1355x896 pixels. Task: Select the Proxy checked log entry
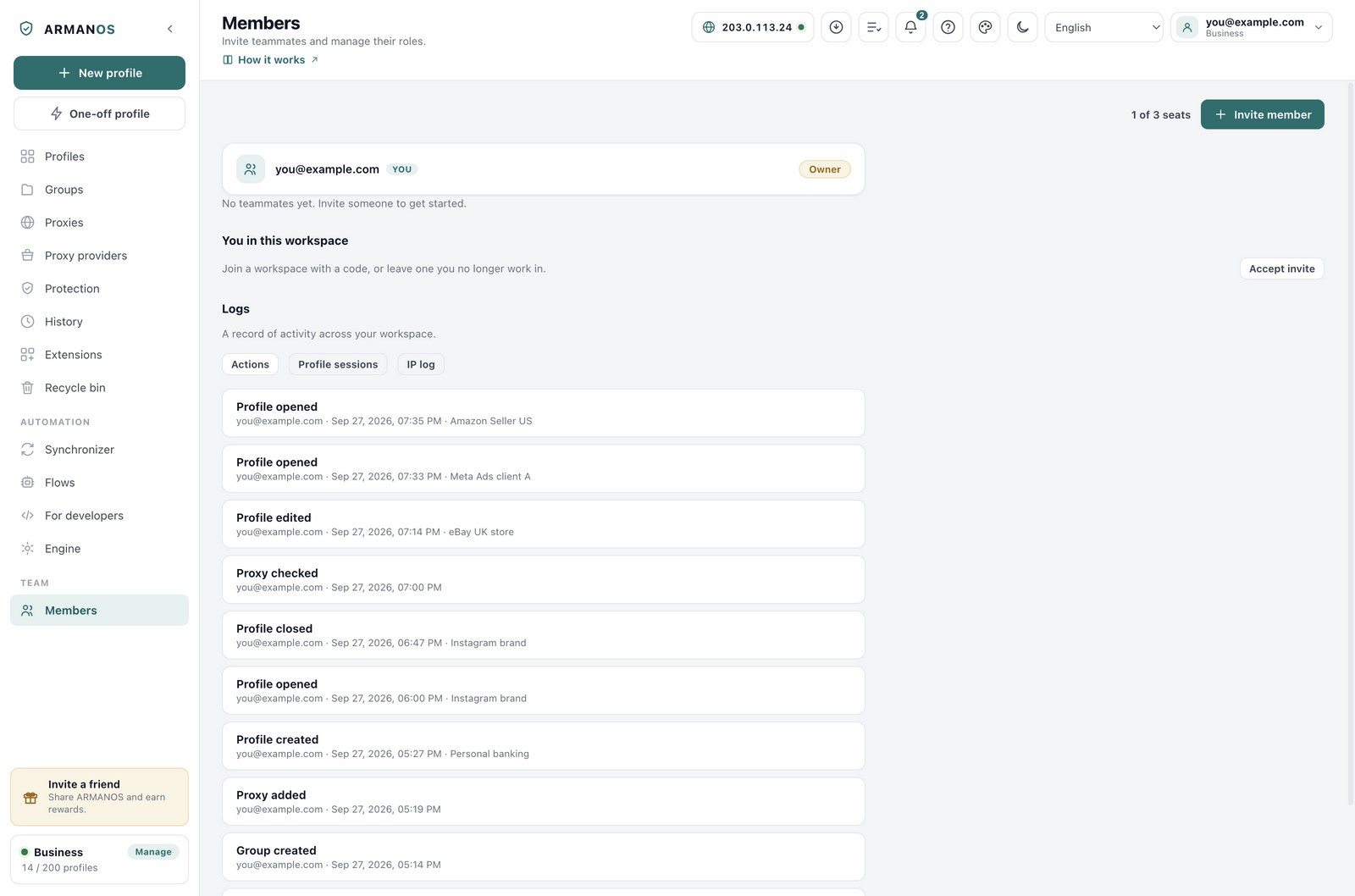tap(543, 579)
